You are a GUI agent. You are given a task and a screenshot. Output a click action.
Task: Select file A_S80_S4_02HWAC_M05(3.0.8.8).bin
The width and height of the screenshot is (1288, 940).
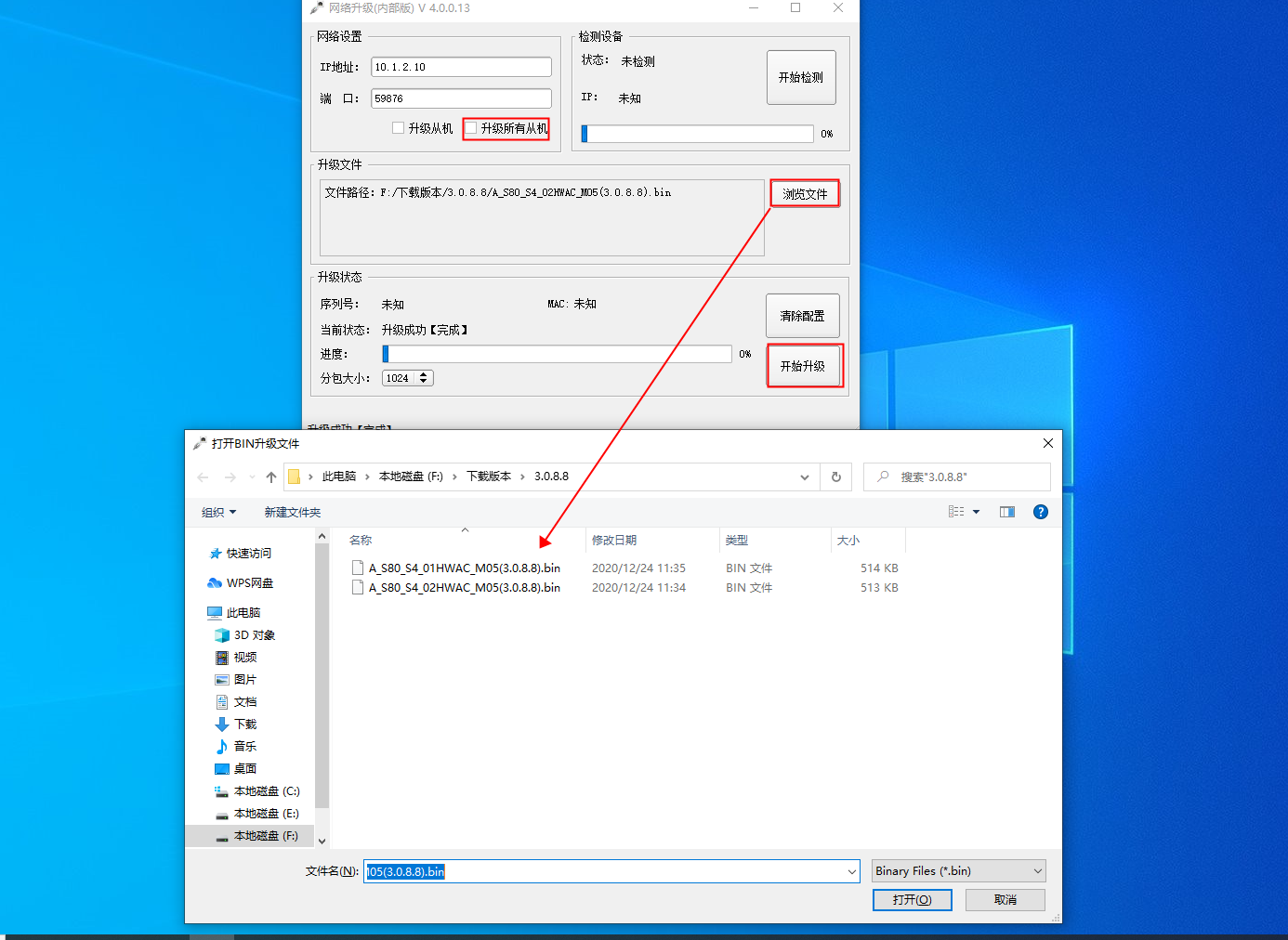(455, 588)
